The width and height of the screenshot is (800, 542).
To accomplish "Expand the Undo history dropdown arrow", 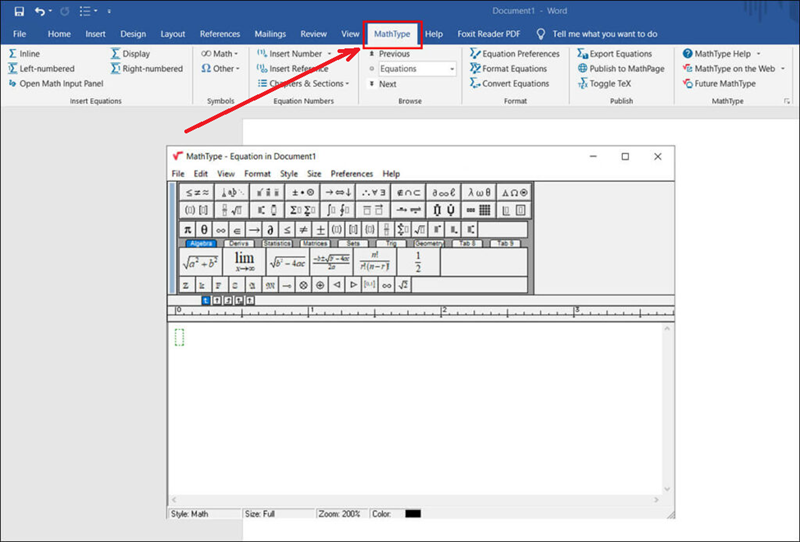I will pos(51,11).
